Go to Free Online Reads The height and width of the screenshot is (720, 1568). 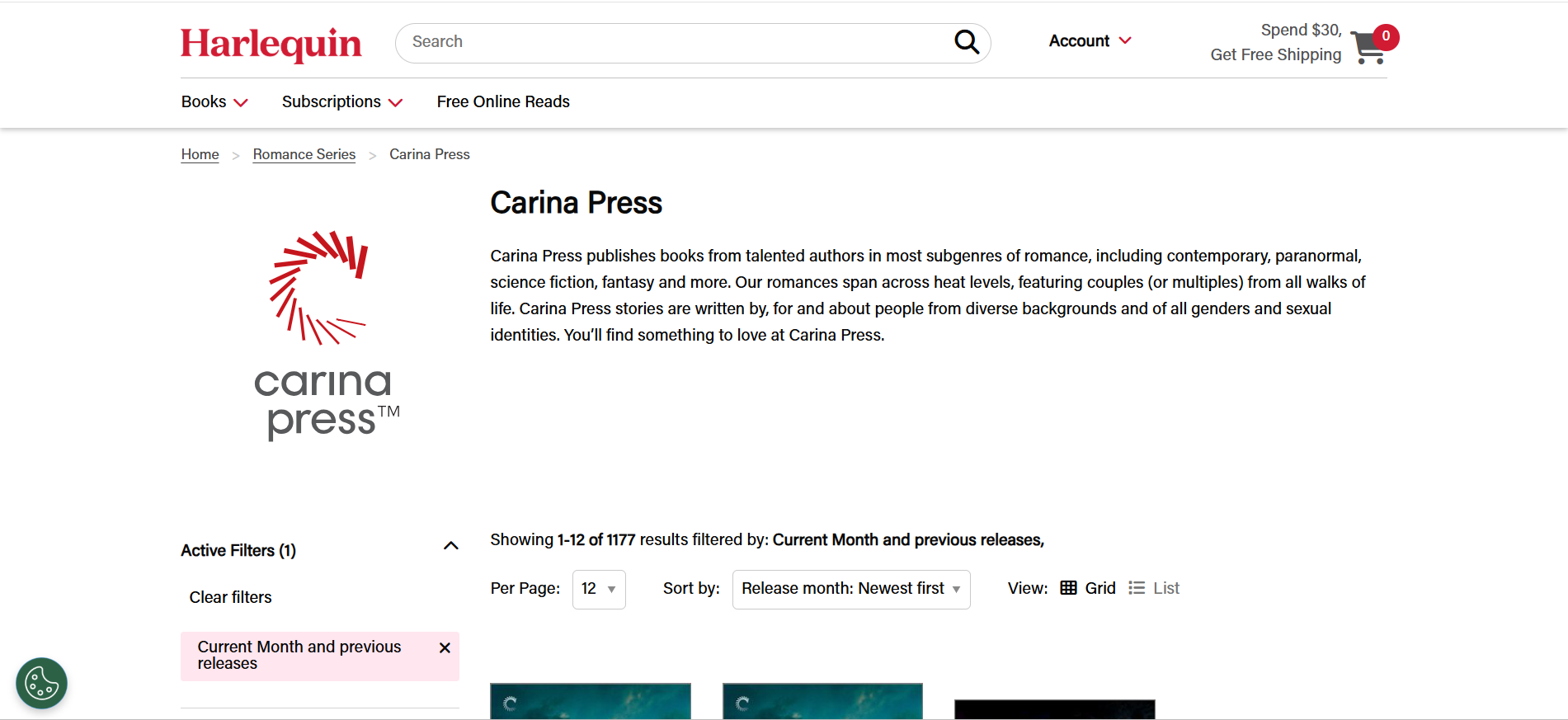click(x=503, y=101)
